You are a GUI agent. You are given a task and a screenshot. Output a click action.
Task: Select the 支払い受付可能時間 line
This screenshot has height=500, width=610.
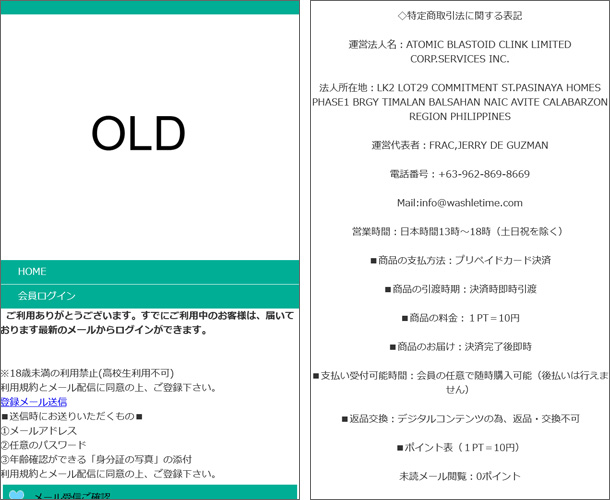(461, 382)
